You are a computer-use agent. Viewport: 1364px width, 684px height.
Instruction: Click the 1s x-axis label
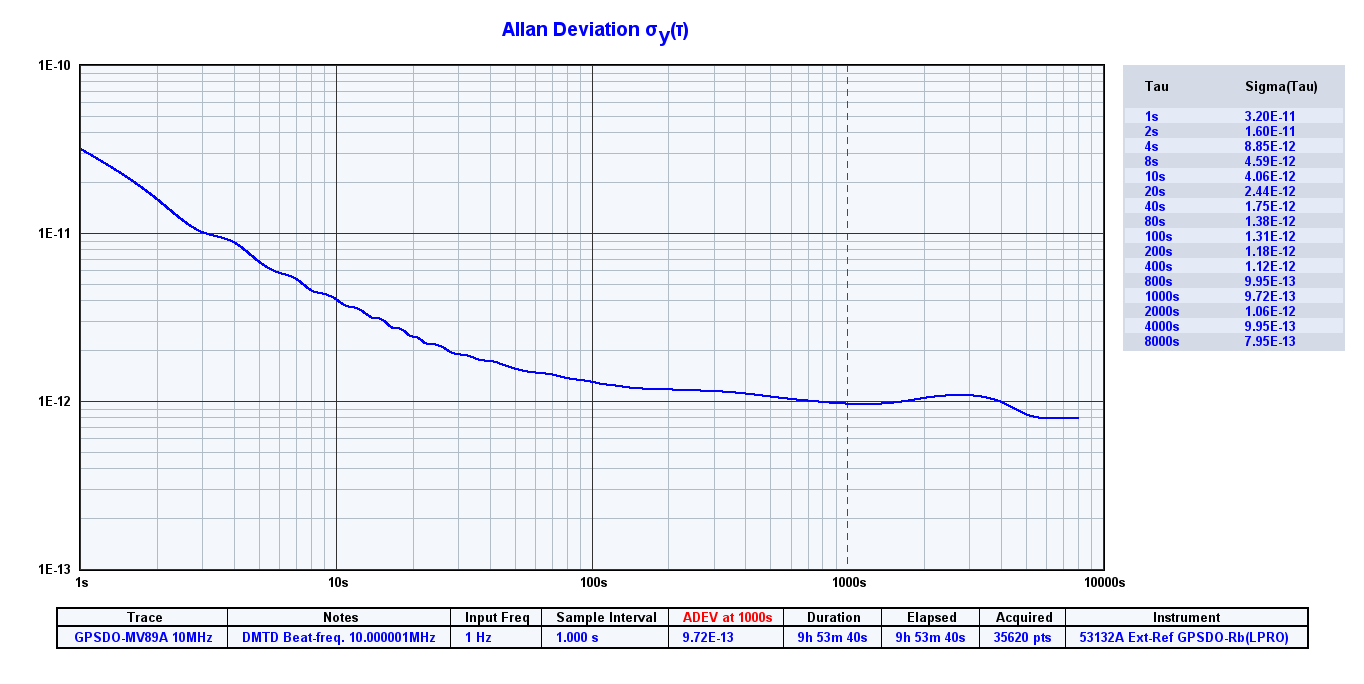82,581
